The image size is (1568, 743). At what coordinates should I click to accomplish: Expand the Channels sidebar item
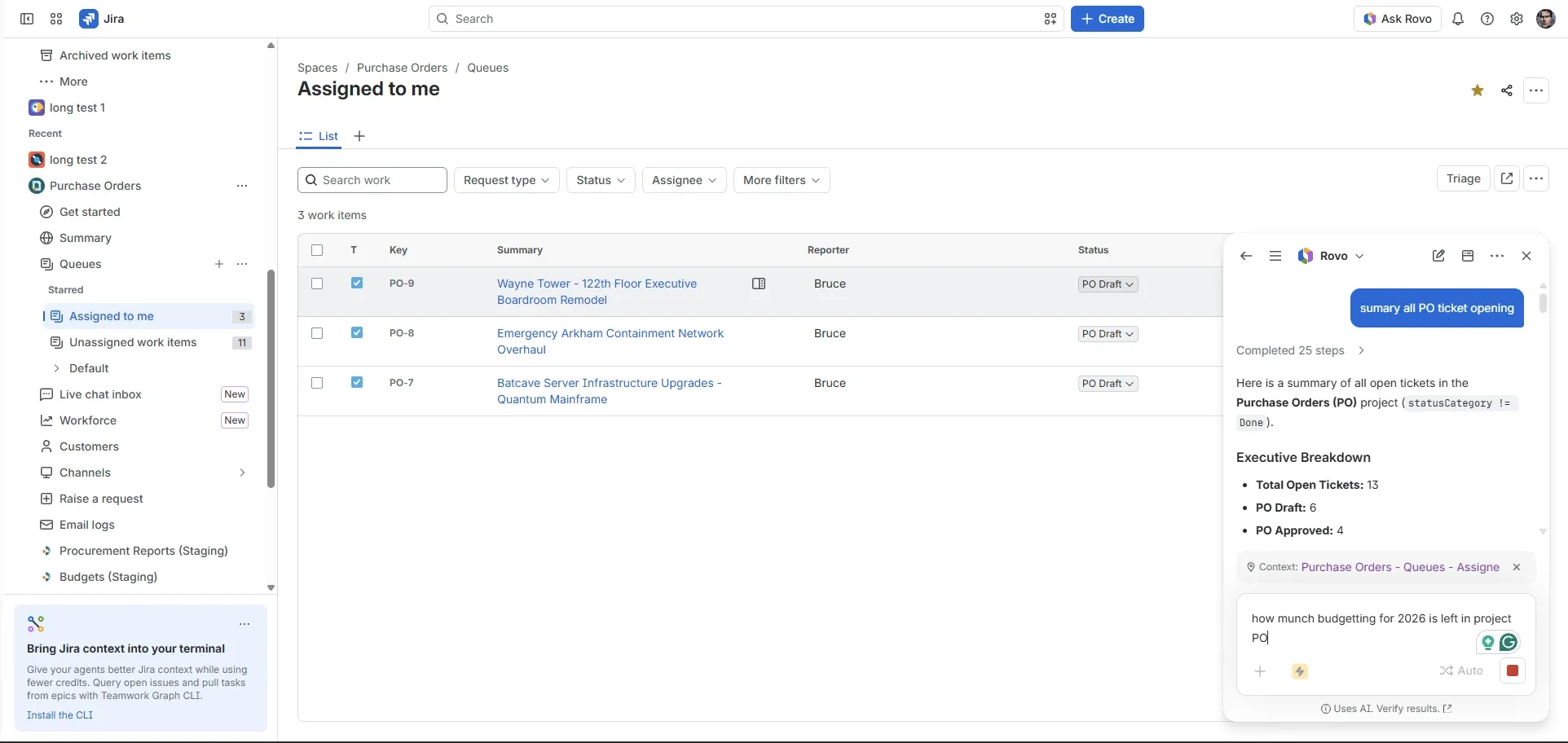click(242, 473)
